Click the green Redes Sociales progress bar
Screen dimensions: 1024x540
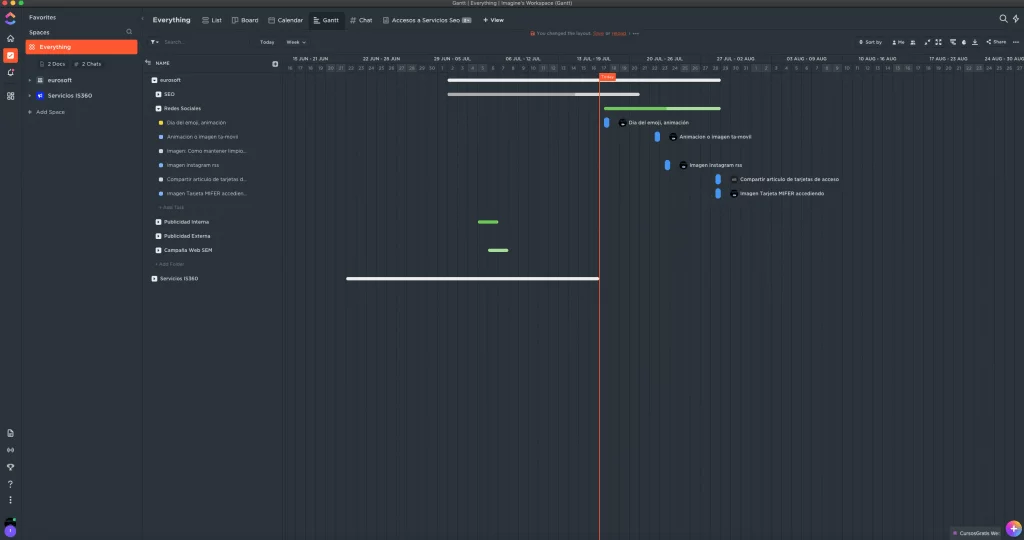[x=662, y=108]
